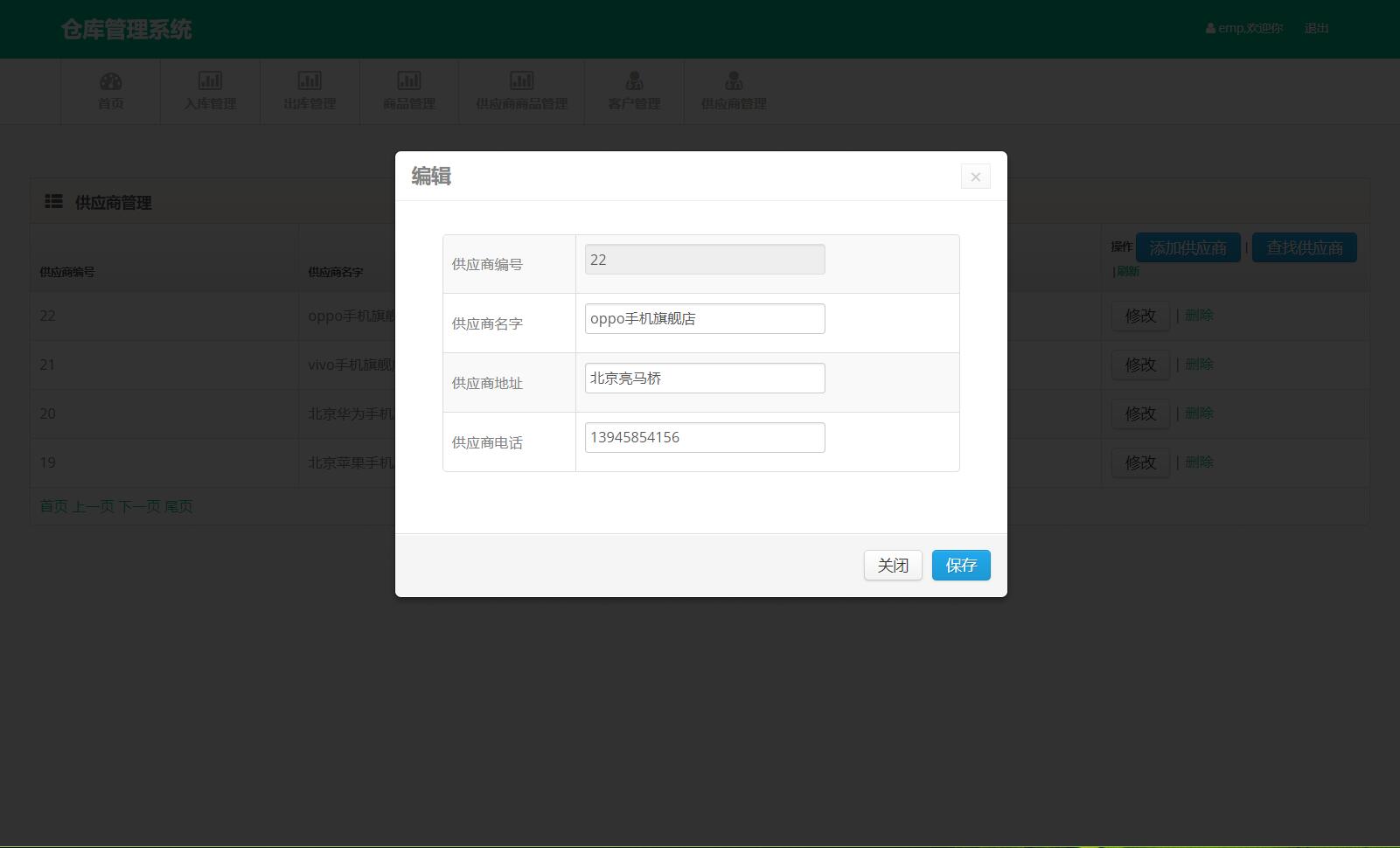Open 商品管理 chart icon
The width and height of the screenshot is (1400, 848).
(x=409, y=80)
